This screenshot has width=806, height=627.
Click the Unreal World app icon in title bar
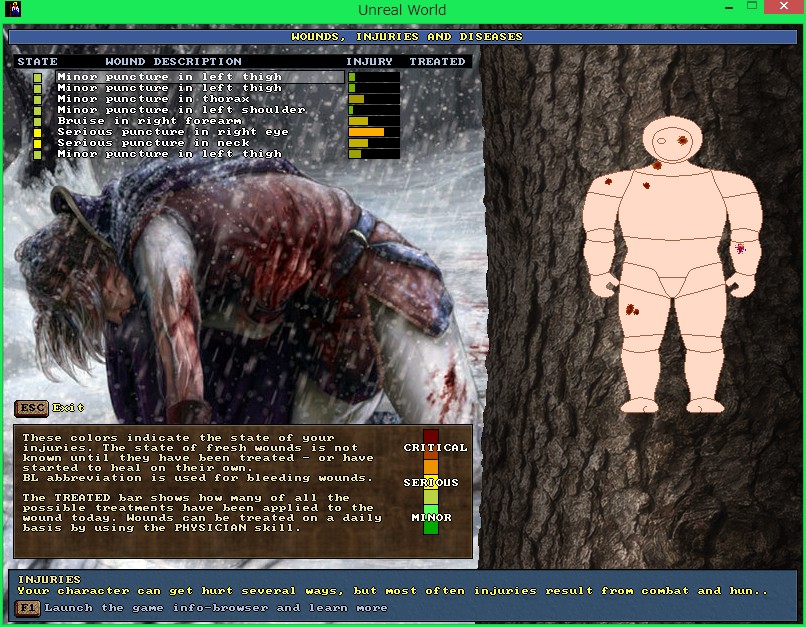pyautogui.click(x=12, y=9)
